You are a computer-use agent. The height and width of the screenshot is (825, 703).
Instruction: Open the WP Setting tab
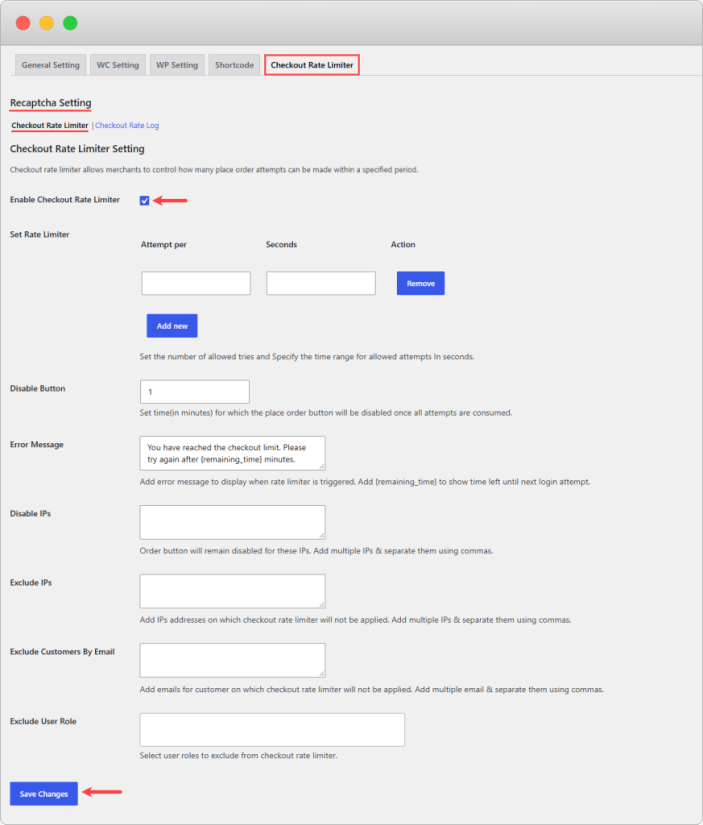(x=177, y=65)
